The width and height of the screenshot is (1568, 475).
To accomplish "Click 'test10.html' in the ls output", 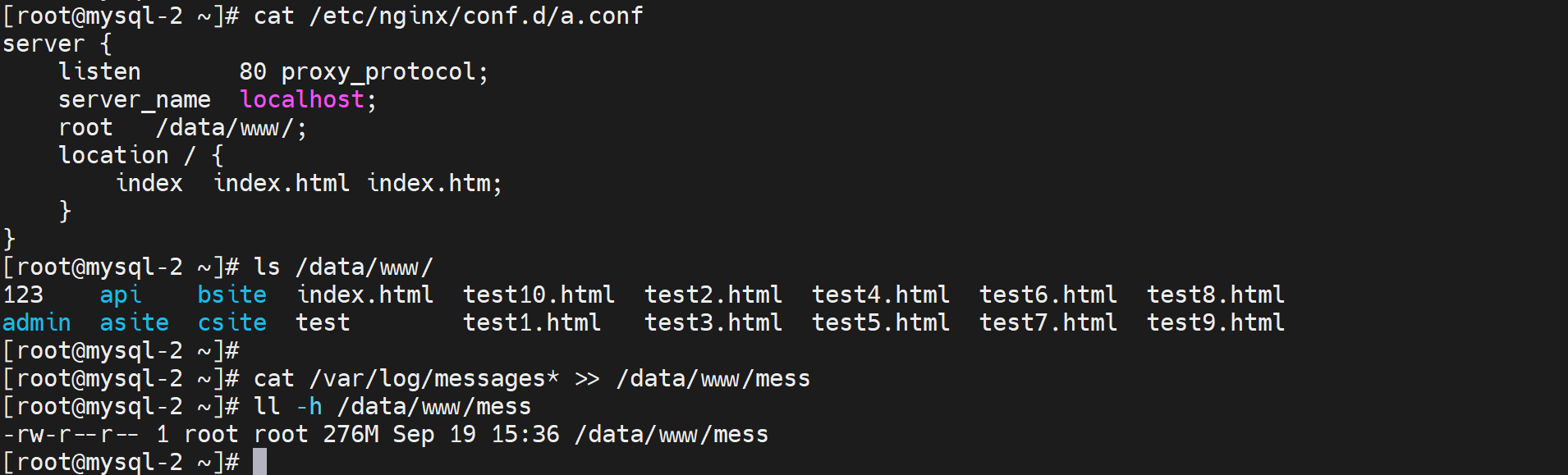I will click(x=539, y=295).
